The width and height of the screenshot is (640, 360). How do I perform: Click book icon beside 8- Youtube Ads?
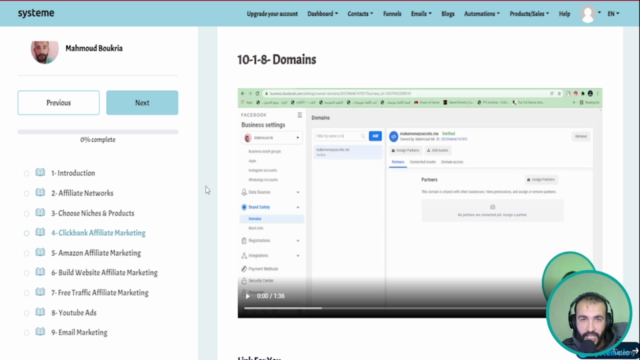coord(40,312)
